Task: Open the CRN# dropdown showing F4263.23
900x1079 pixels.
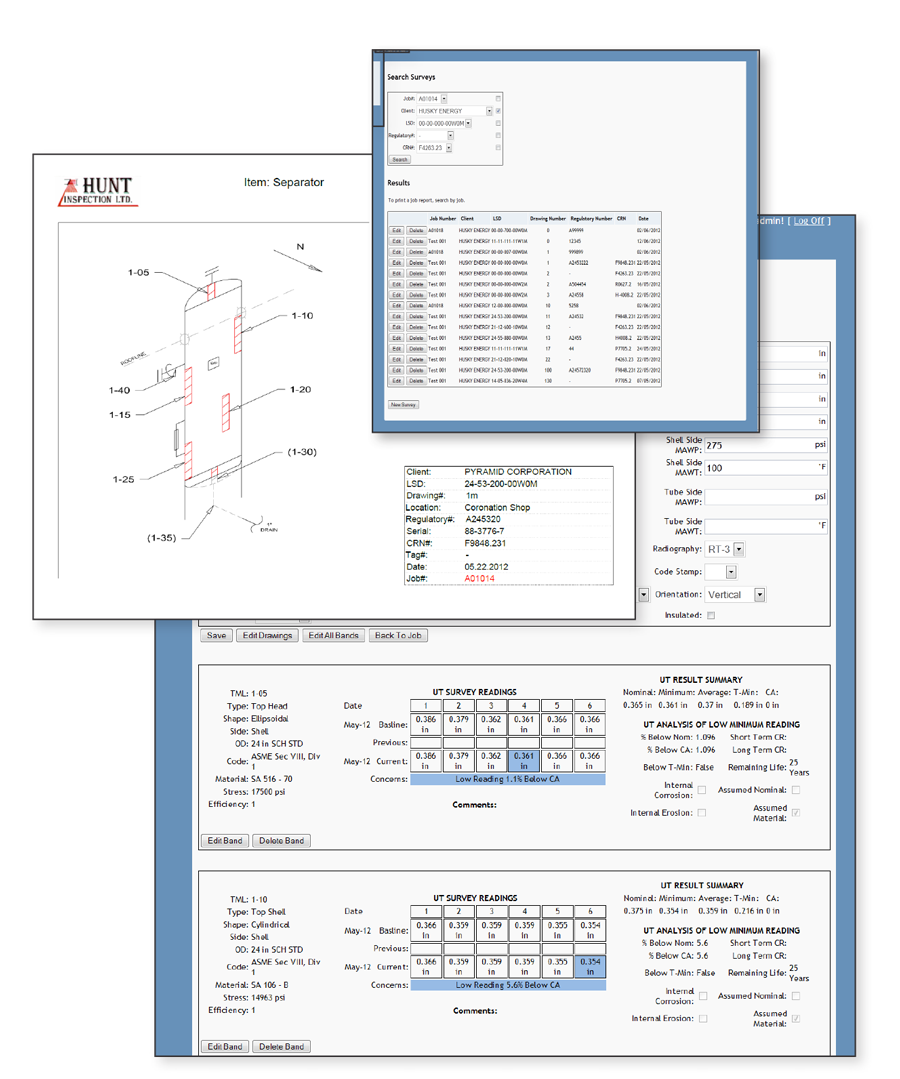Action: (449, 148)
